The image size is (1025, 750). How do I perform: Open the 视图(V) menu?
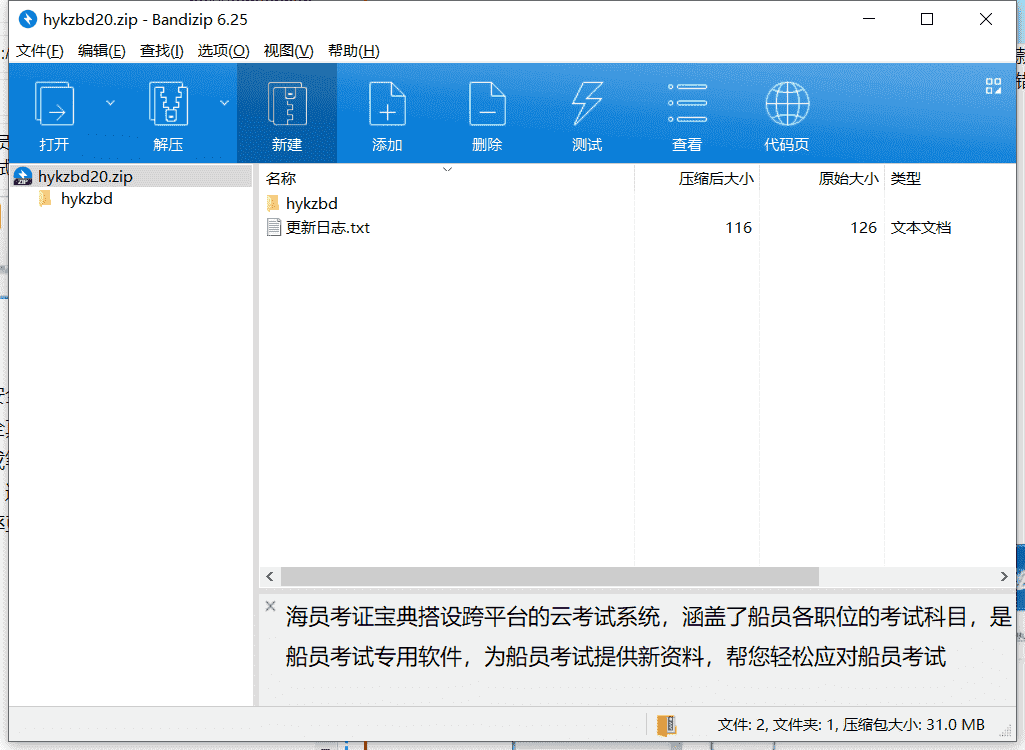[288, 51]
